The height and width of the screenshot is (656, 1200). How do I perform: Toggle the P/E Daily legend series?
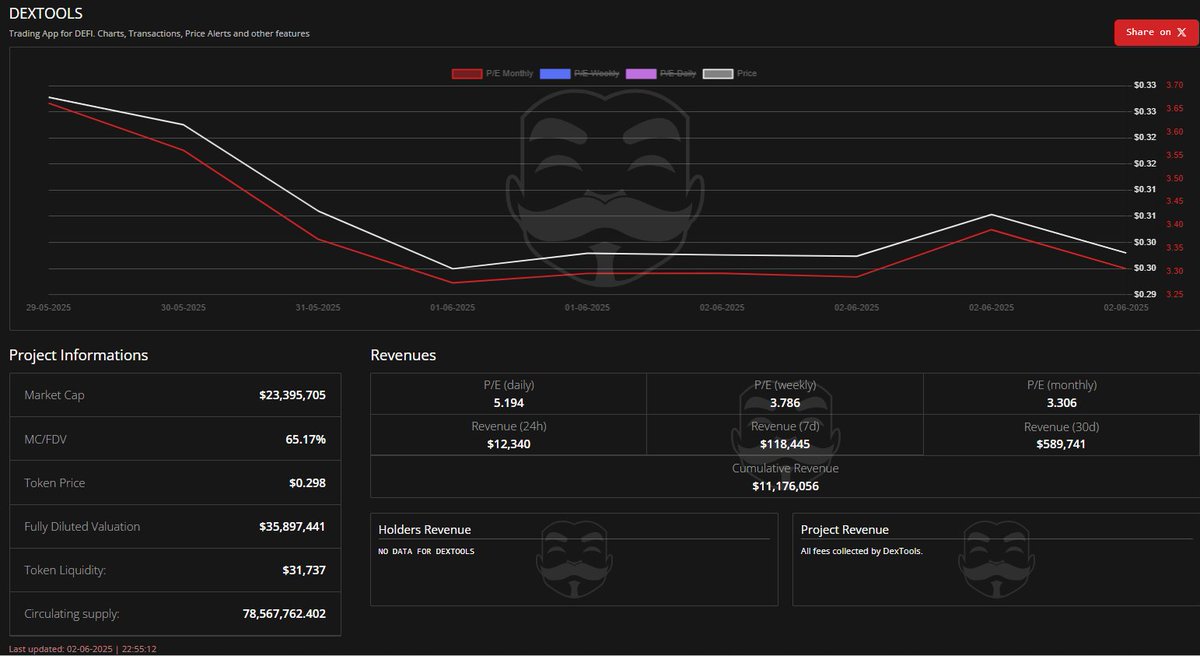(x=661, y=74)
